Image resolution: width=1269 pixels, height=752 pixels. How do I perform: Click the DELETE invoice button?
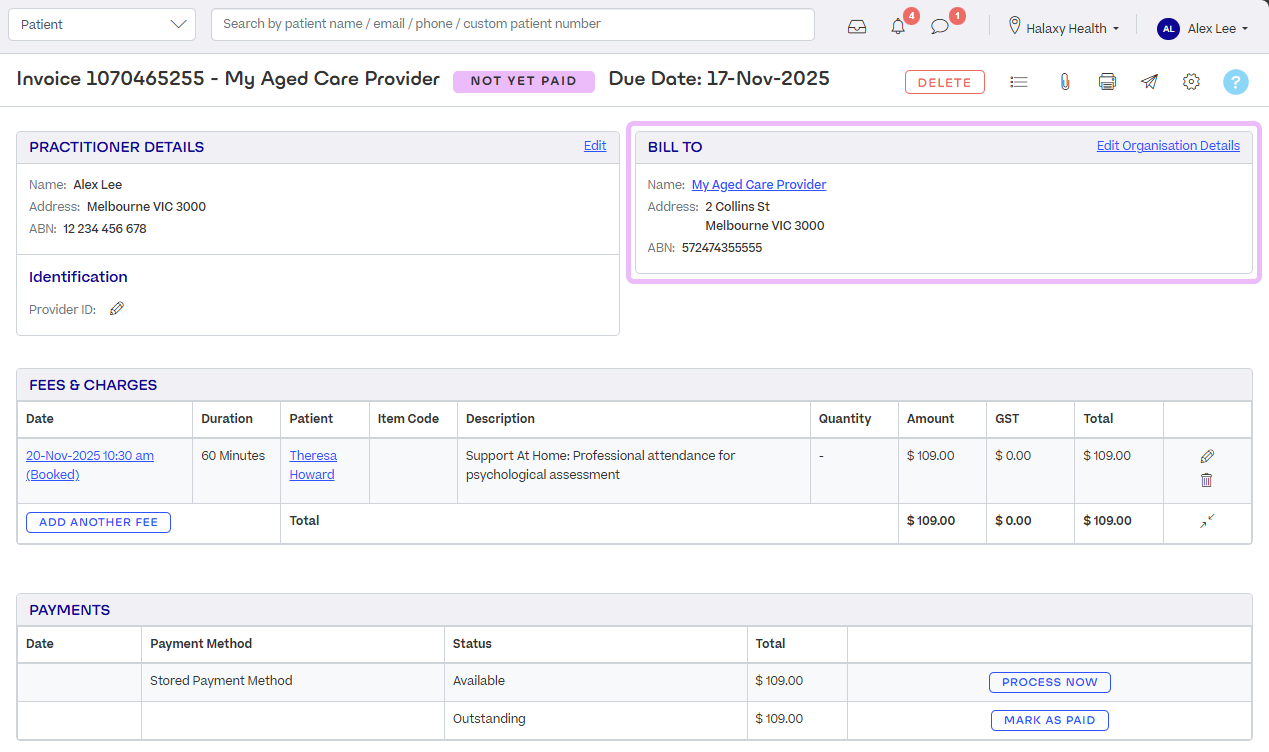tap(945, 82)
